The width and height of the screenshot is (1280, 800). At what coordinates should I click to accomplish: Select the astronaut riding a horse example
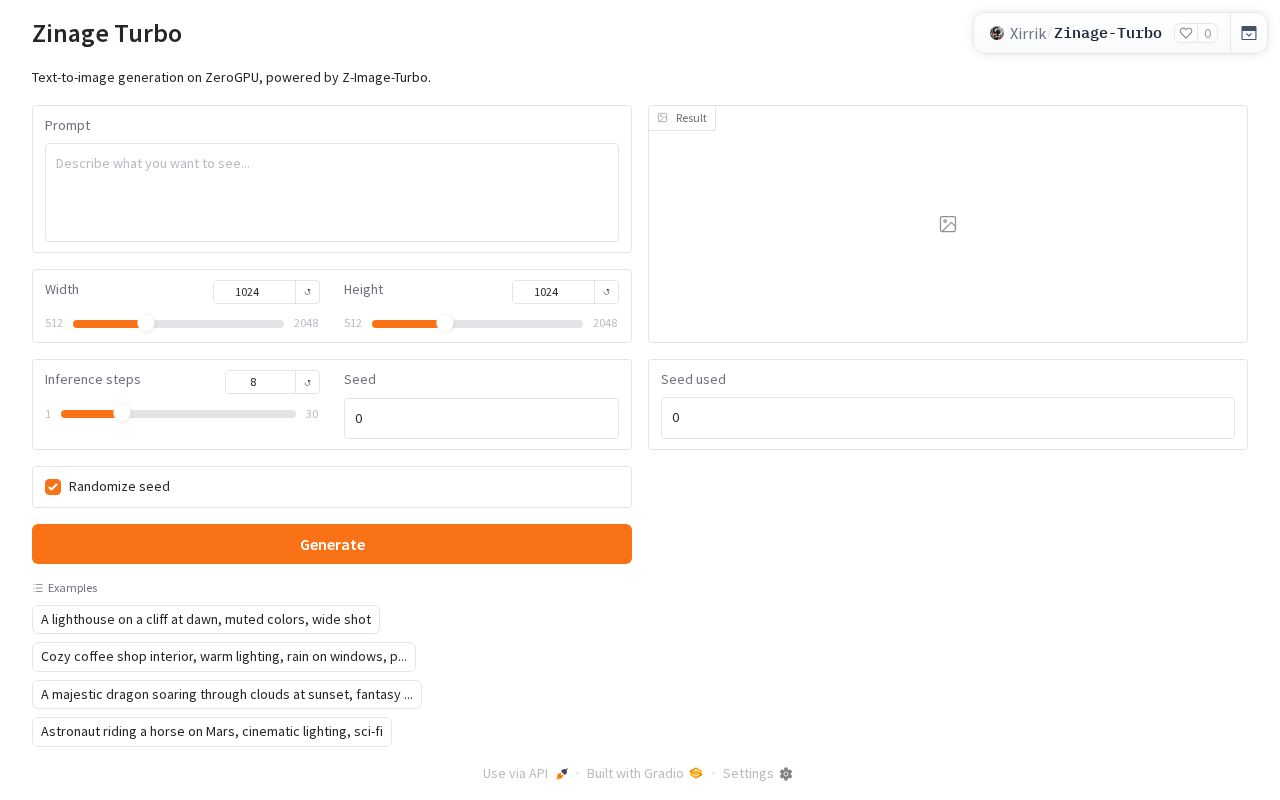click(212, 731)
